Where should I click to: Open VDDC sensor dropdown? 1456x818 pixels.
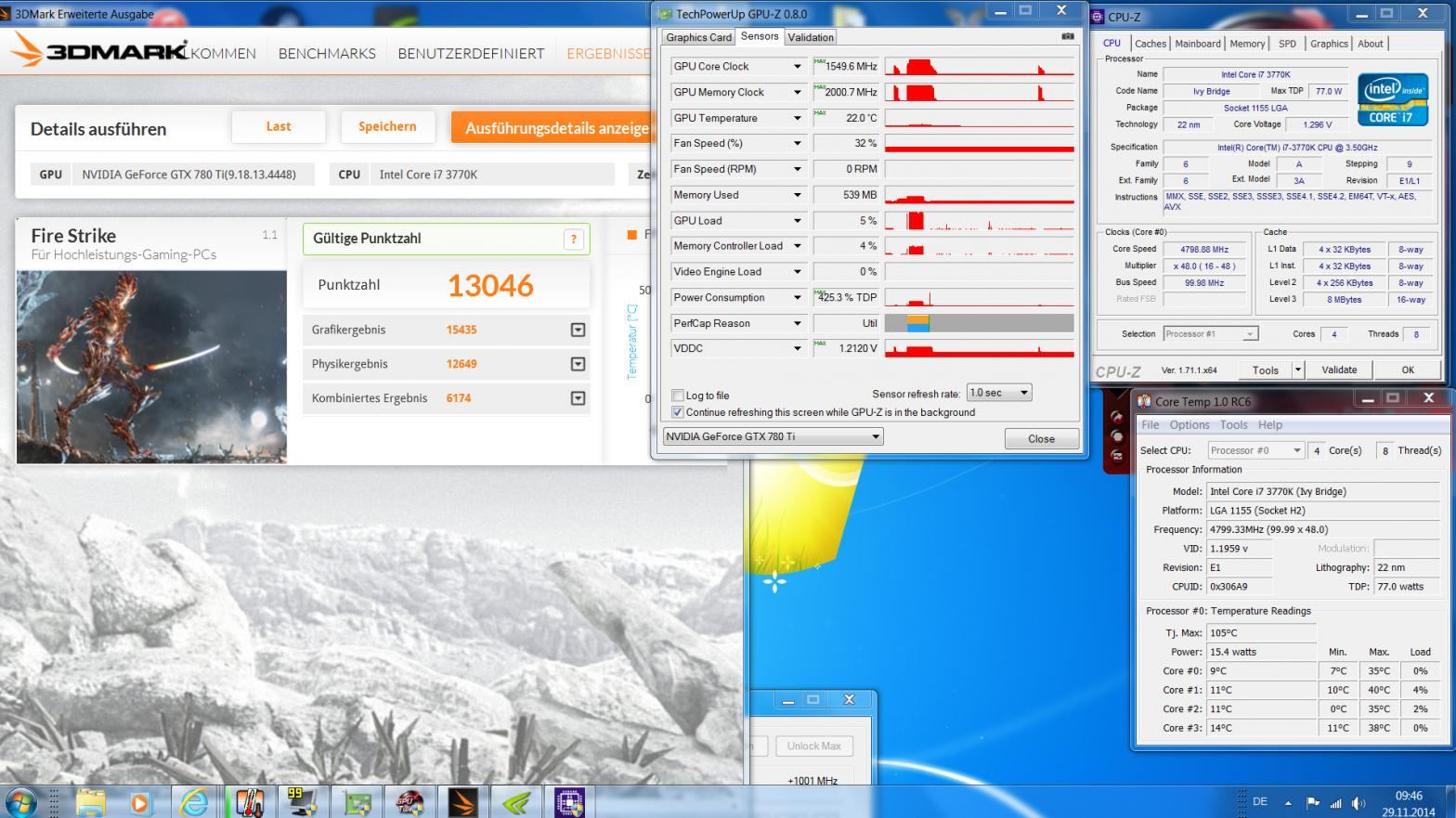(x=797, y=348)
